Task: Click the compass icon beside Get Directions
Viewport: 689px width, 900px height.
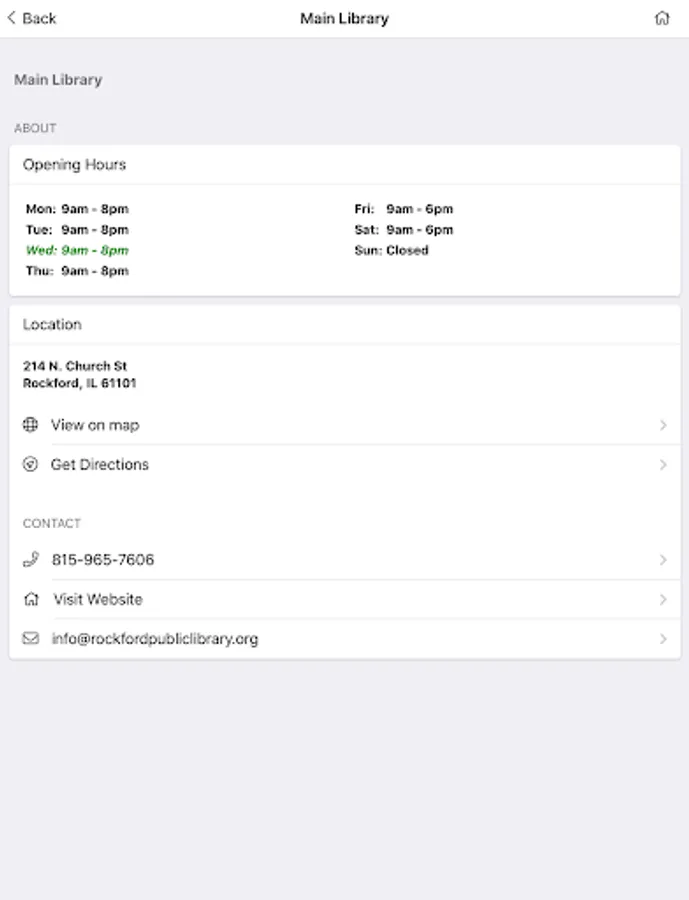Action: (30, 465)
